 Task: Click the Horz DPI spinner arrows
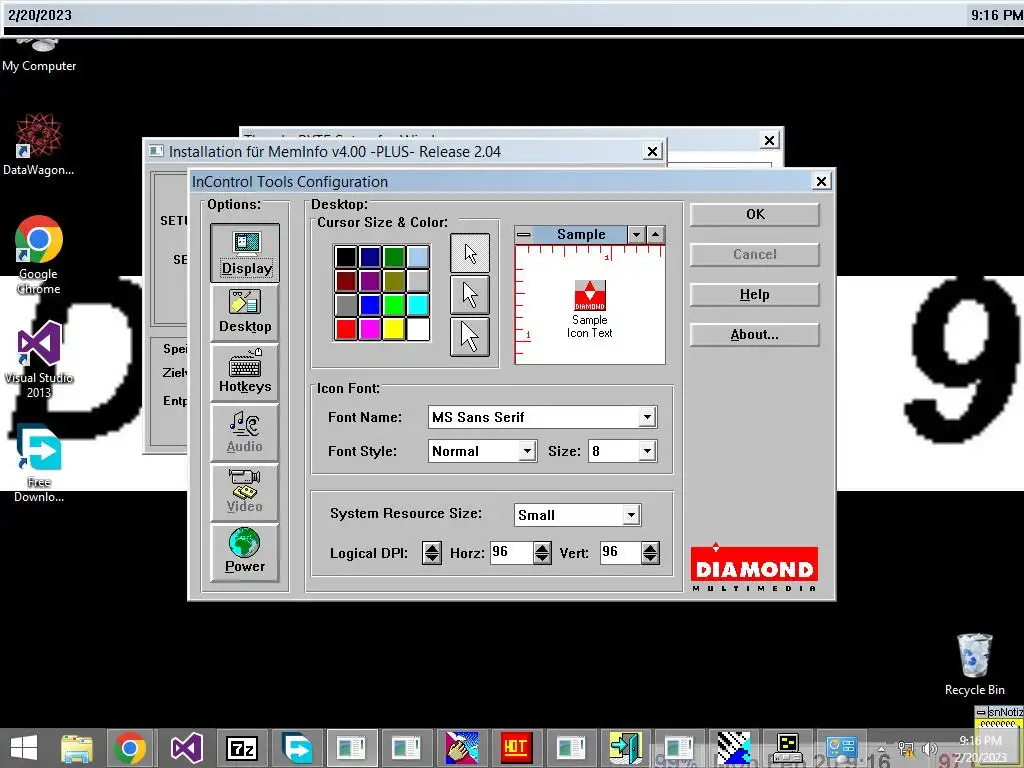point(542,553)
